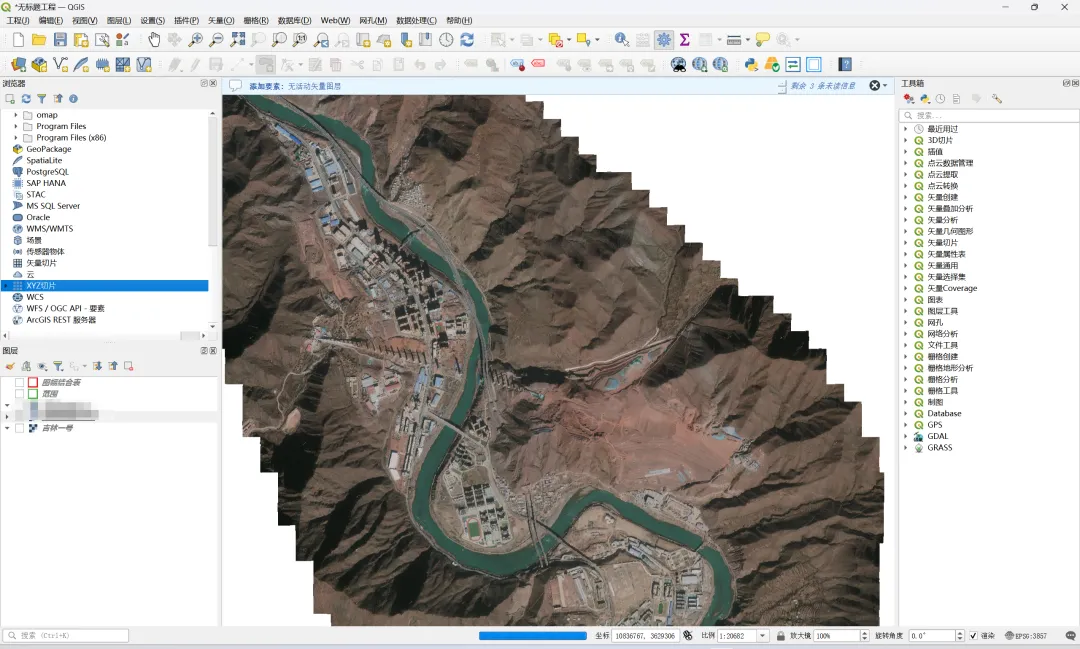Open Python Console icon

tap(751, 65)
